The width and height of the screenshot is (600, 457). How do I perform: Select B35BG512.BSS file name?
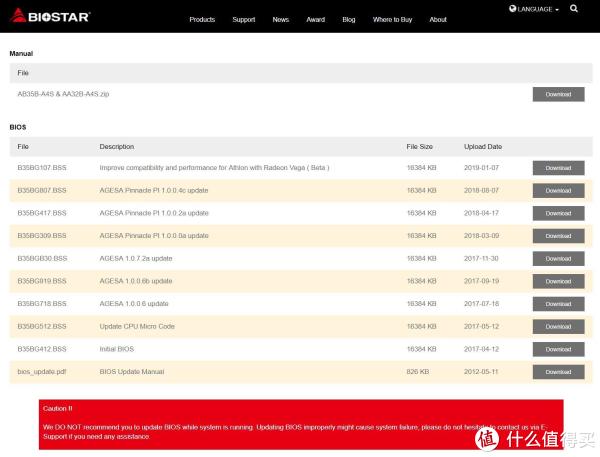pyautogui.click(x=42, y=326)
